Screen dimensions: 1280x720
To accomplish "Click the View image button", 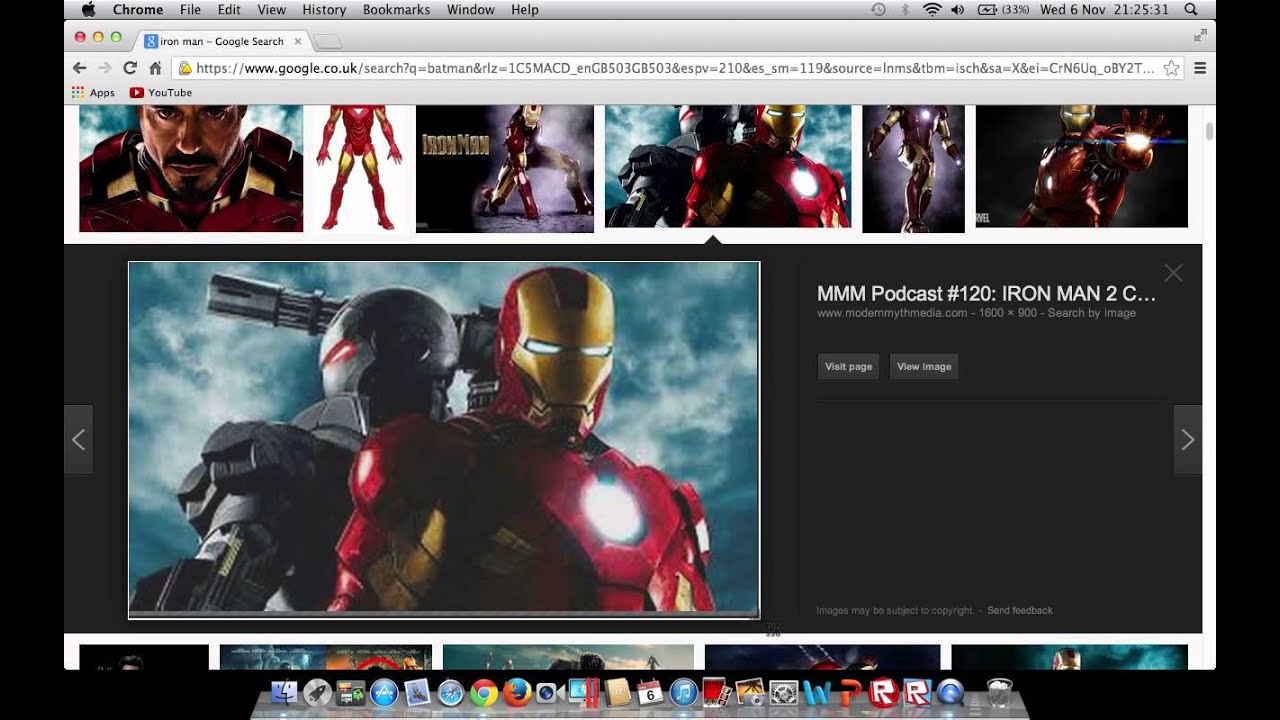I will point(923,367).
